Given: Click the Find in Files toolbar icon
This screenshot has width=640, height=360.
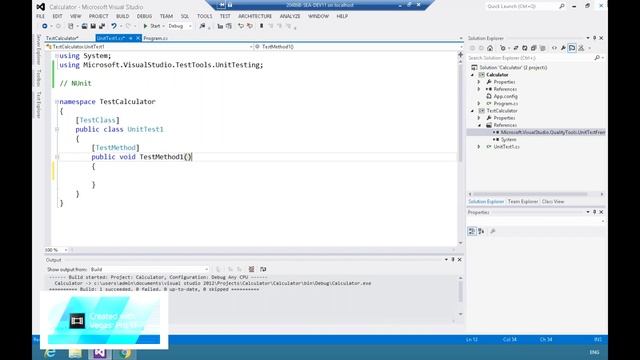Looking at the screenshot, I should (x=202, y=26).
